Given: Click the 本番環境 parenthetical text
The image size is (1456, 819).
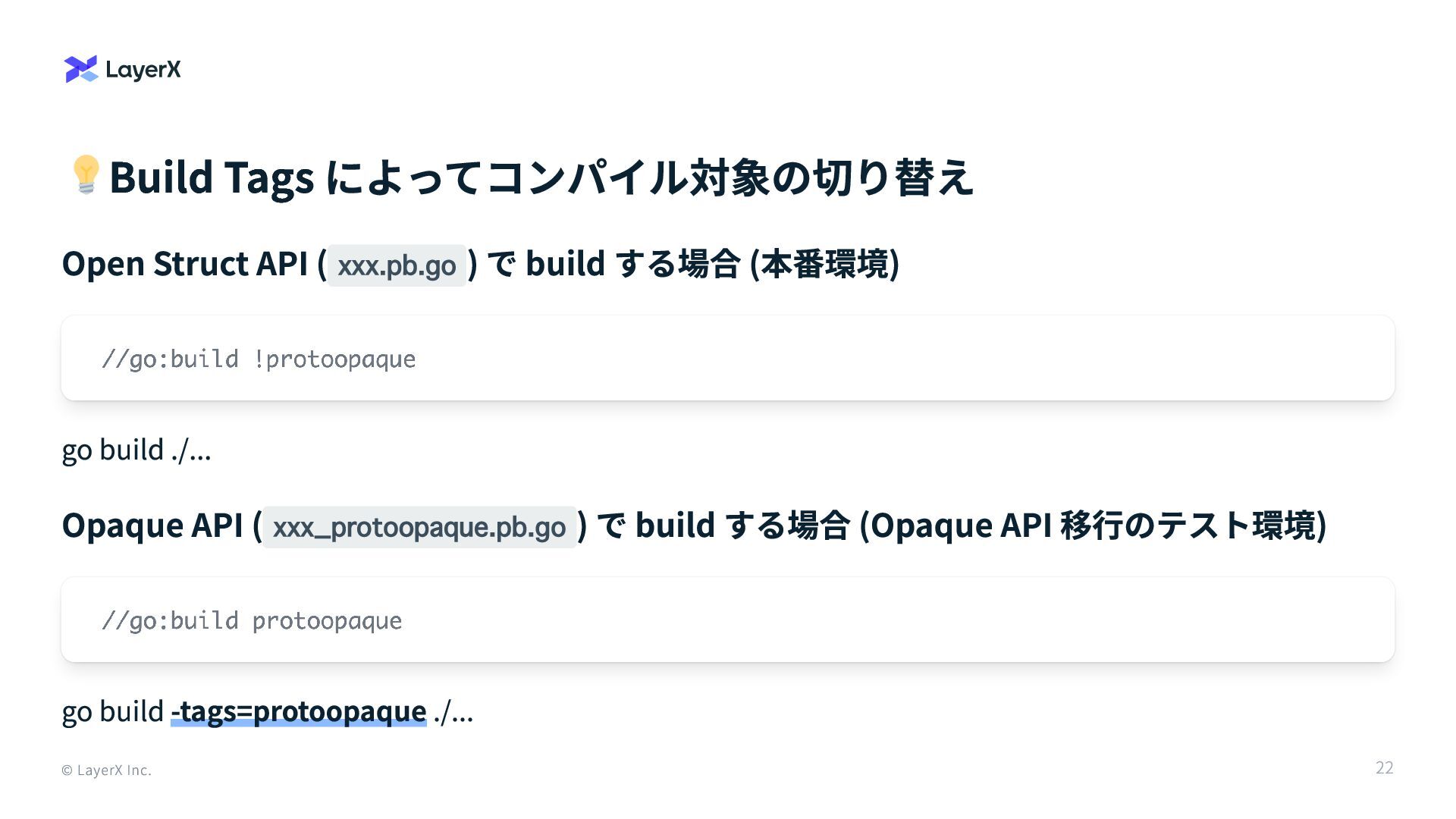Looking at the screenshot, I should (824, 264).
